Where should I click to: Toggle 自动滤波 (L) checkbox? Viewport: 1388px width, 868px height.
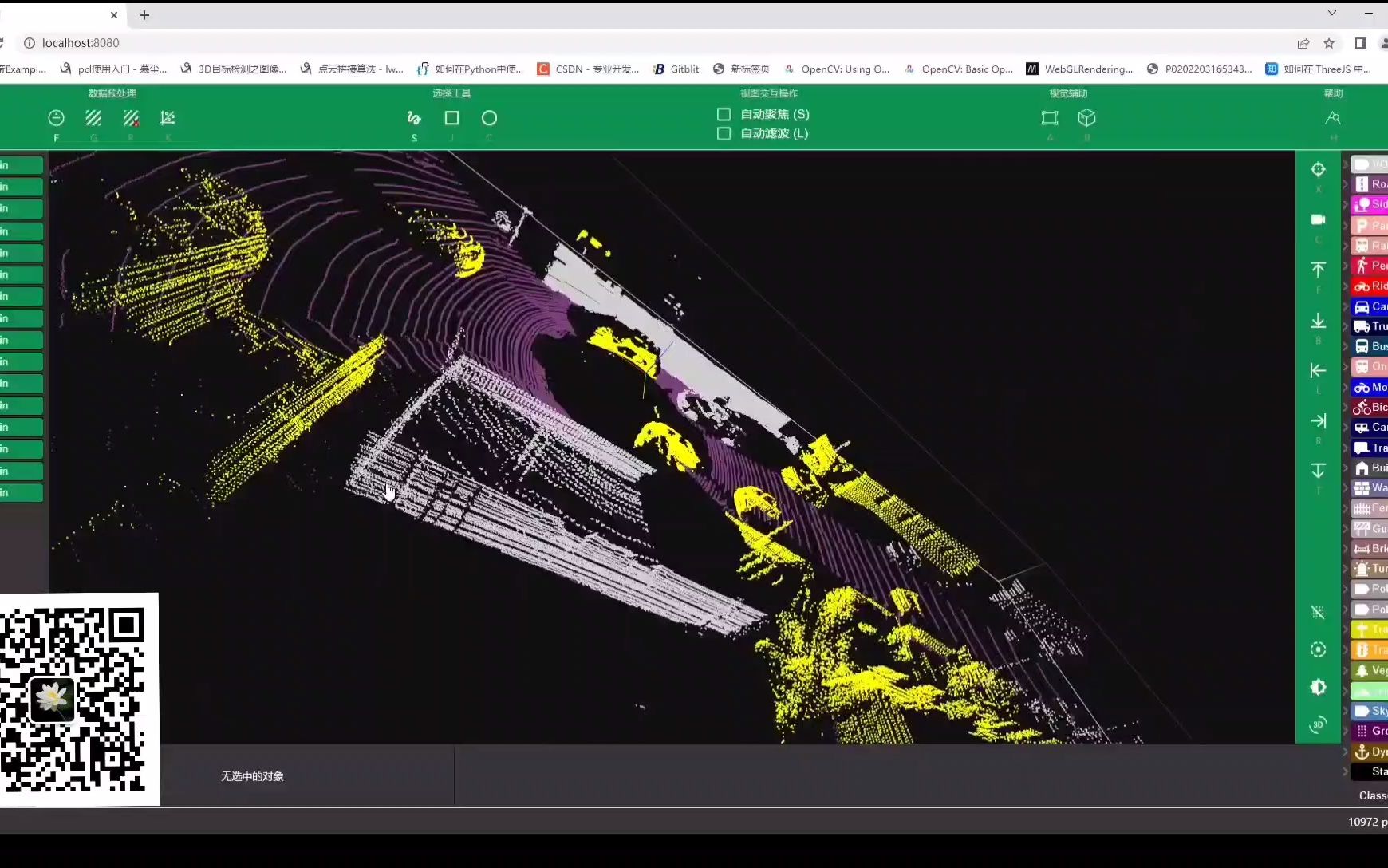724,133
